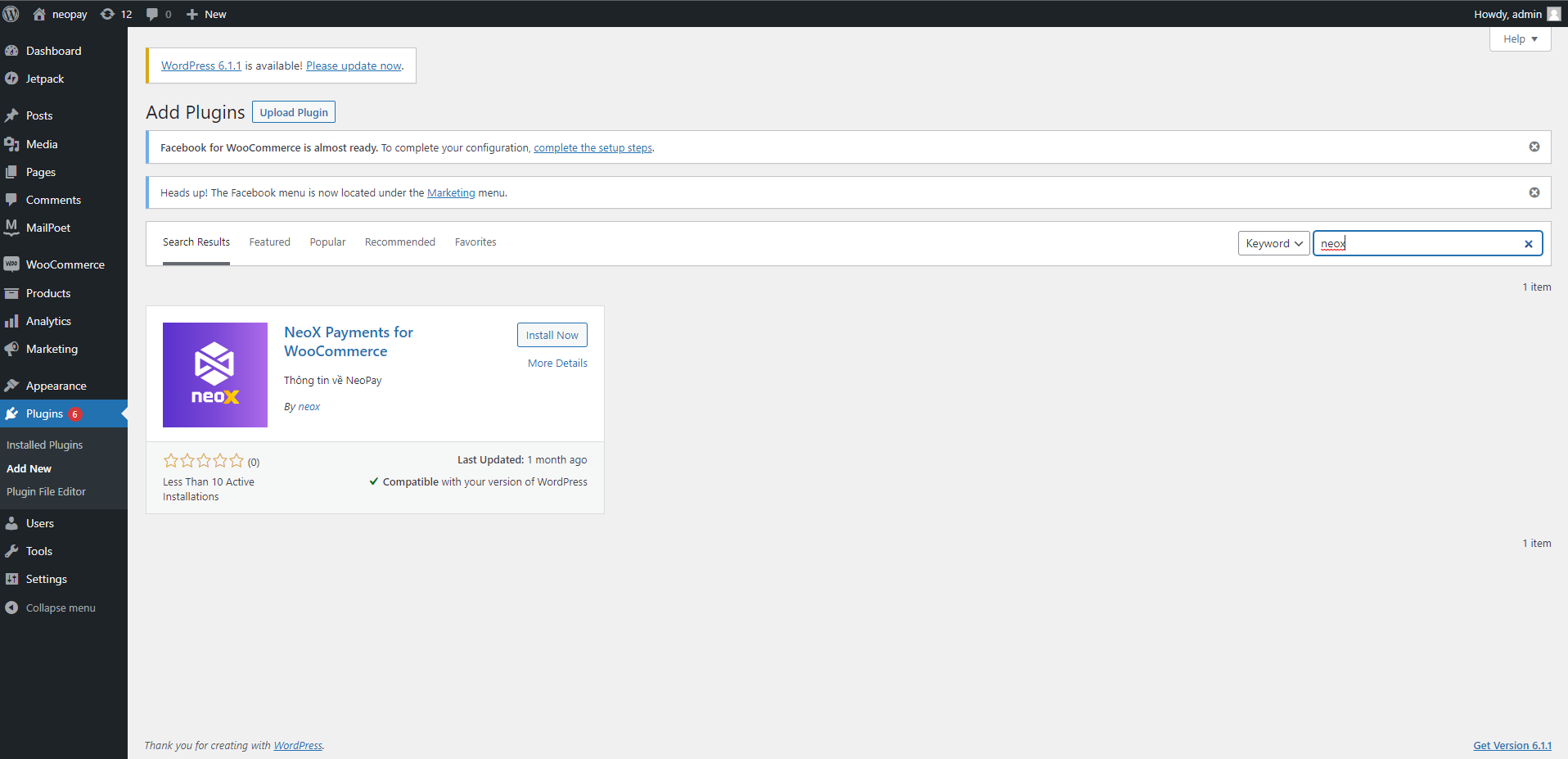Viewport: 1568px width, 759px height.
Task: Click the WordPress 6.1.1 link
Action: (201, 66)
